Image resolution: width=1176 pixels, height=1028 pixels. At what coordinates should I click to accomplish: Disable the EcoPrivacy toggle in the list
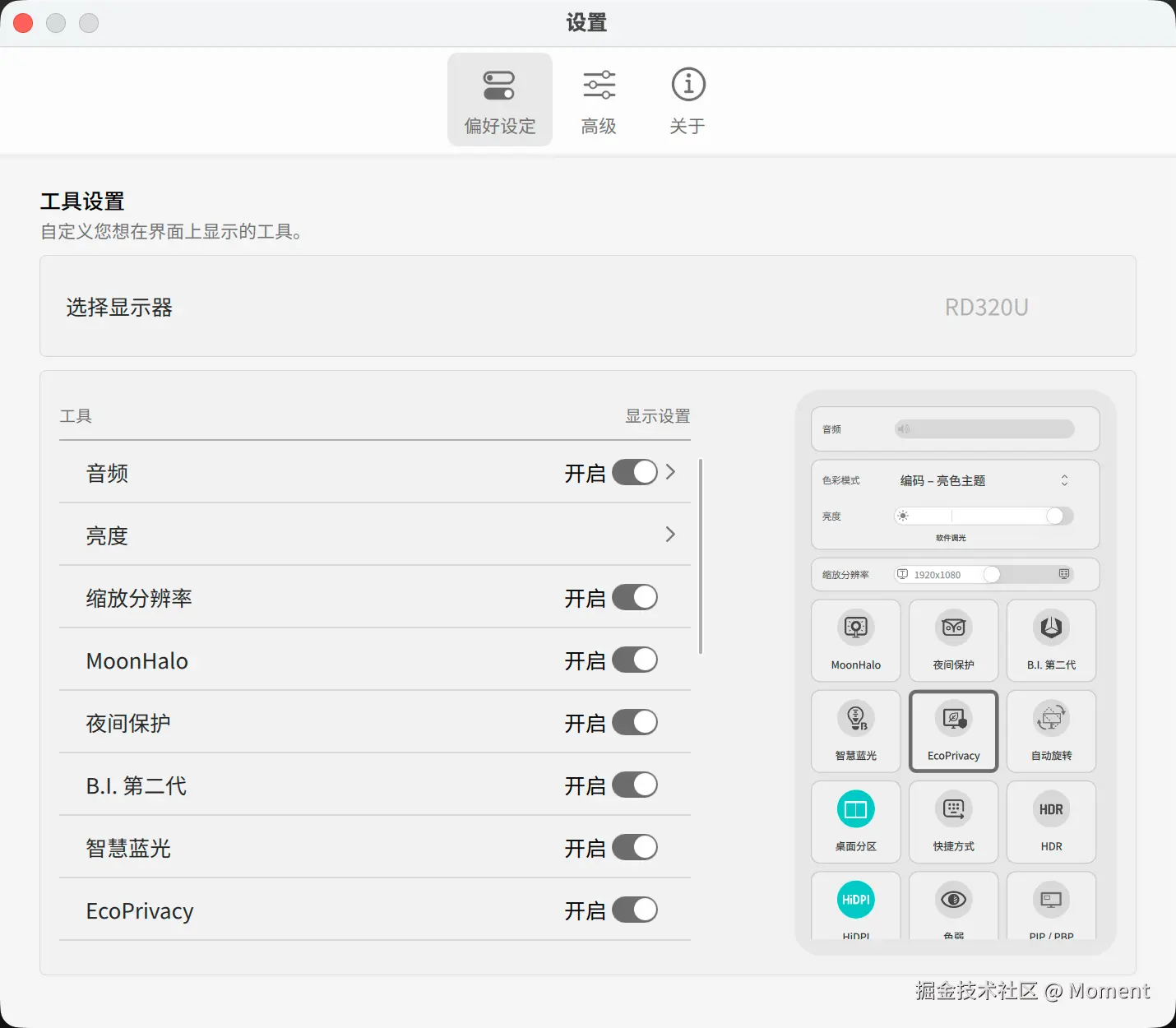click(635, 910)
